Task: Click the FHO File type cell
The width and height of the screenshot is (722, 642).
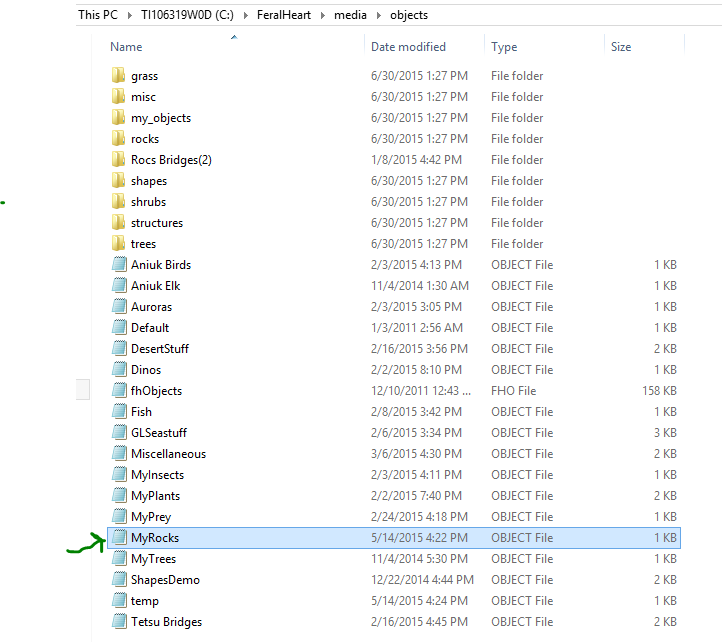Action: (513, 391)
